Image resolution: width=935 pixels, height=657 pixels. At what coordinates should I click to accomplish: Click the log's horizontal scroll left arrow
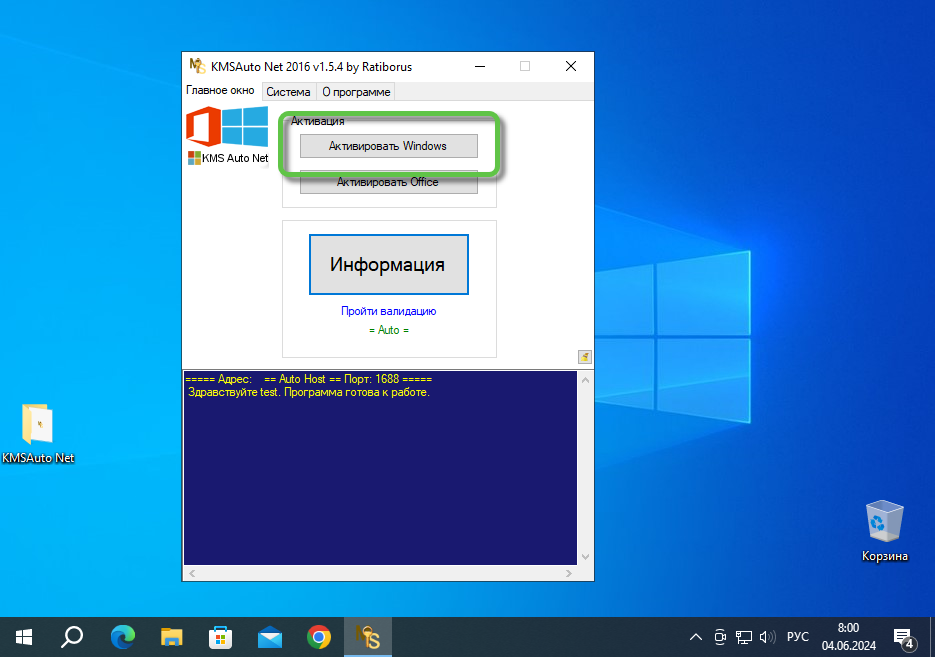[192, 574]
